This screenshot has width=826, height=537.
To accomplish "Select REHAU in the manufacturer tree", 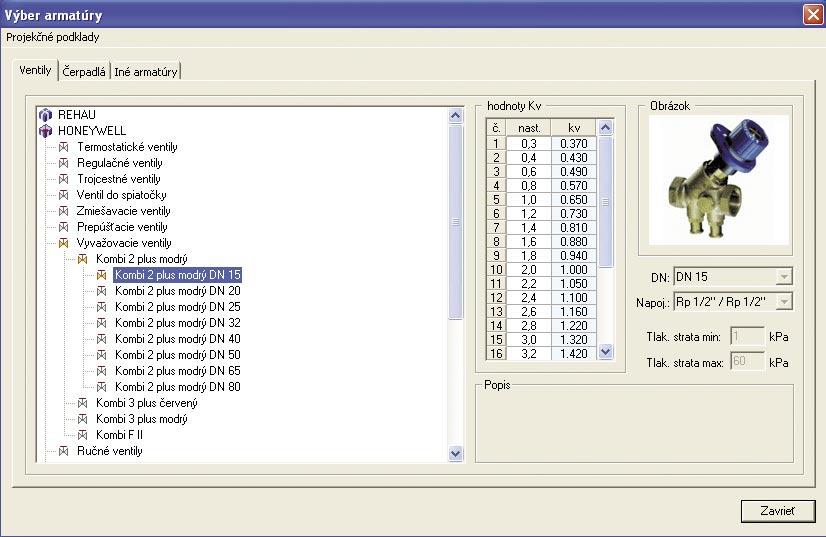I will pyautogui.click(x=77, y=115).
